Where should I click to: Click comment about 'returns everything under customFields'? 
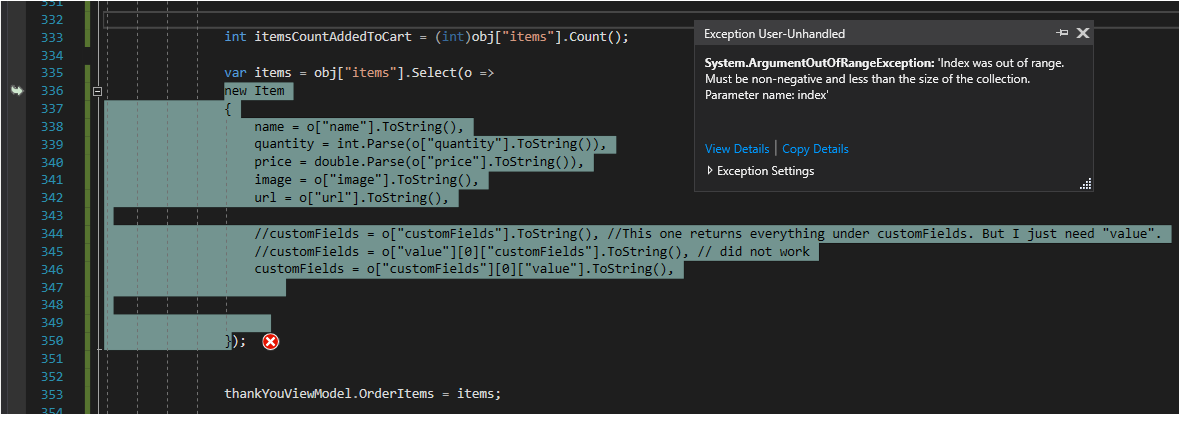point(708,234)
